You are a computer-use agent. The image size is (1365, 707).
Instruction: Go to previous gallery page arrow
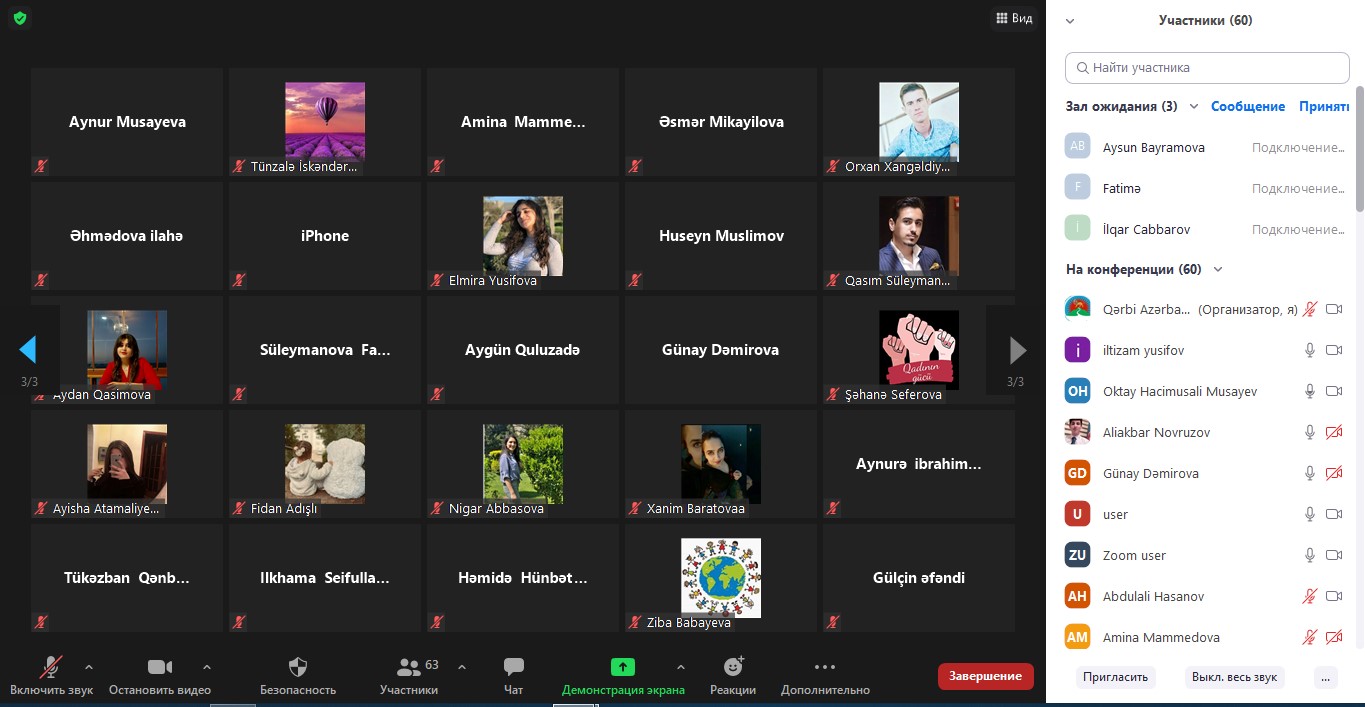[x=28, y=349]
